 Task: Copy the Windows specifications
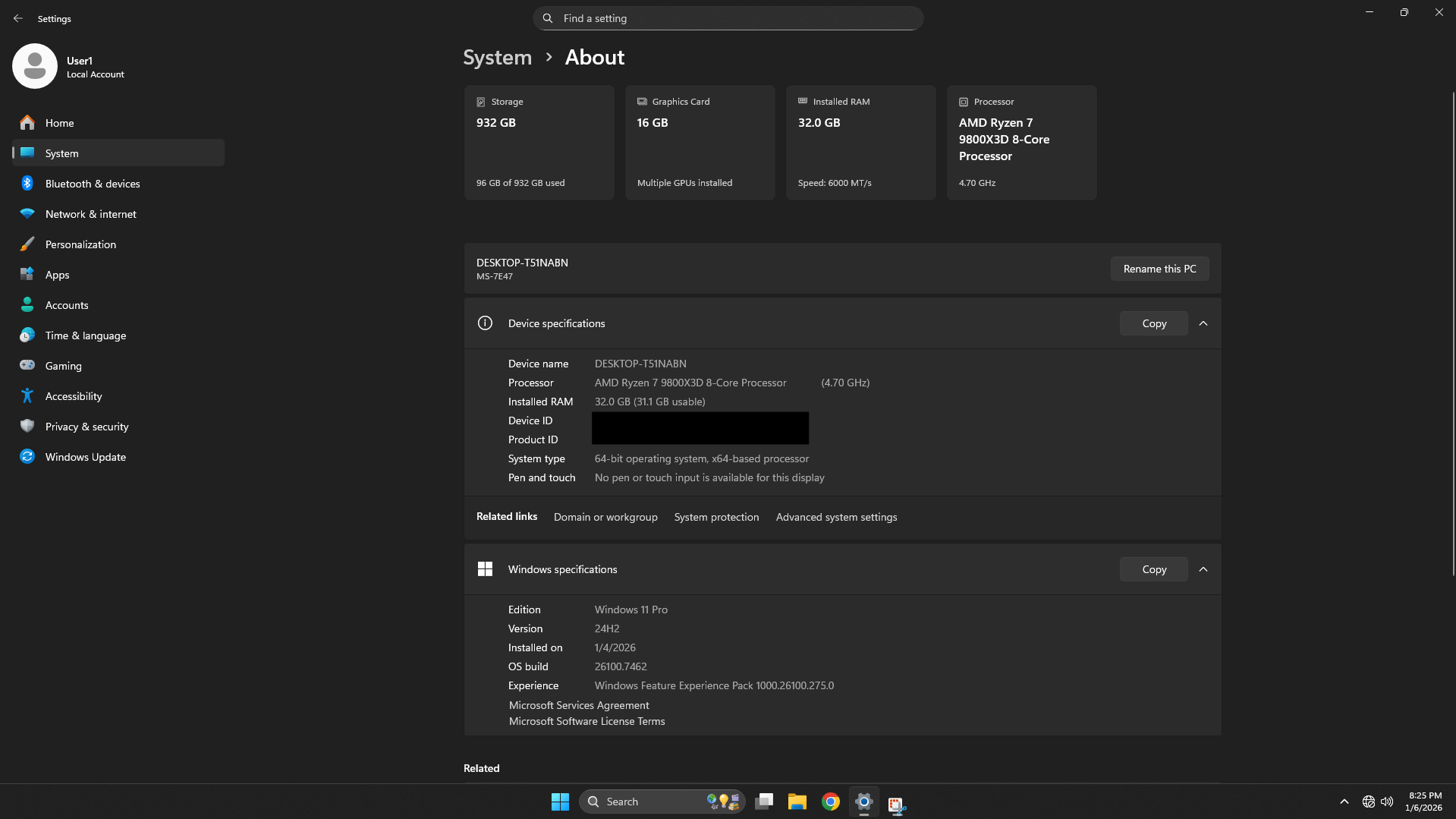[x=1153, y=569]
